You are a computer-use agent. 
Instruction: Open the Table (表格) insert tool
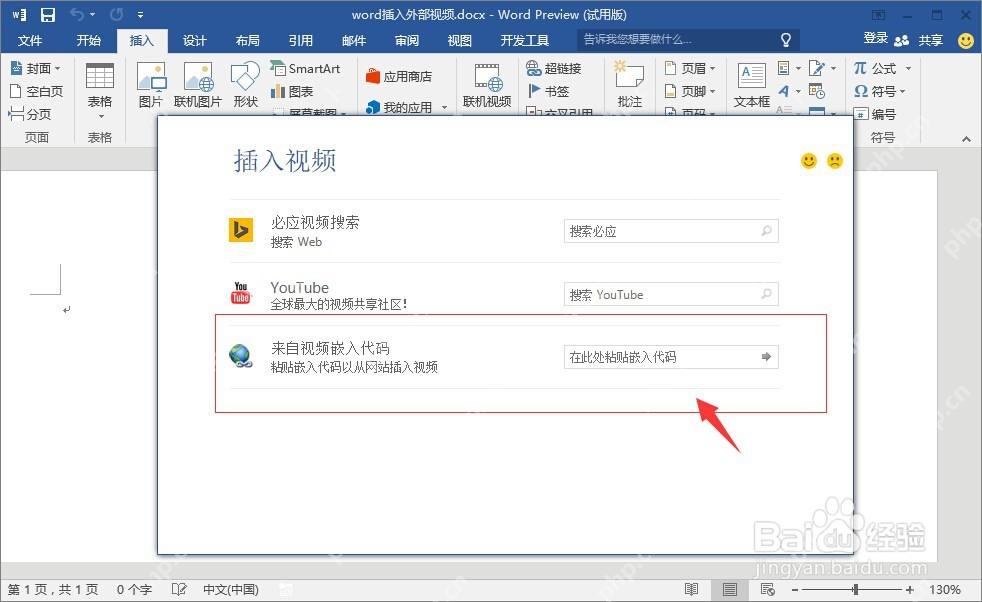pyautogui.click(x=100, y=91)
